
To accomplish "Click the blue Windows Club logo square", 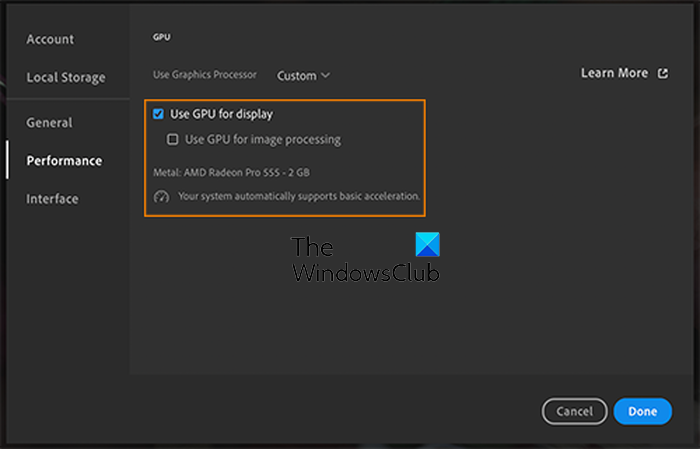I will (x=426, y=245).
